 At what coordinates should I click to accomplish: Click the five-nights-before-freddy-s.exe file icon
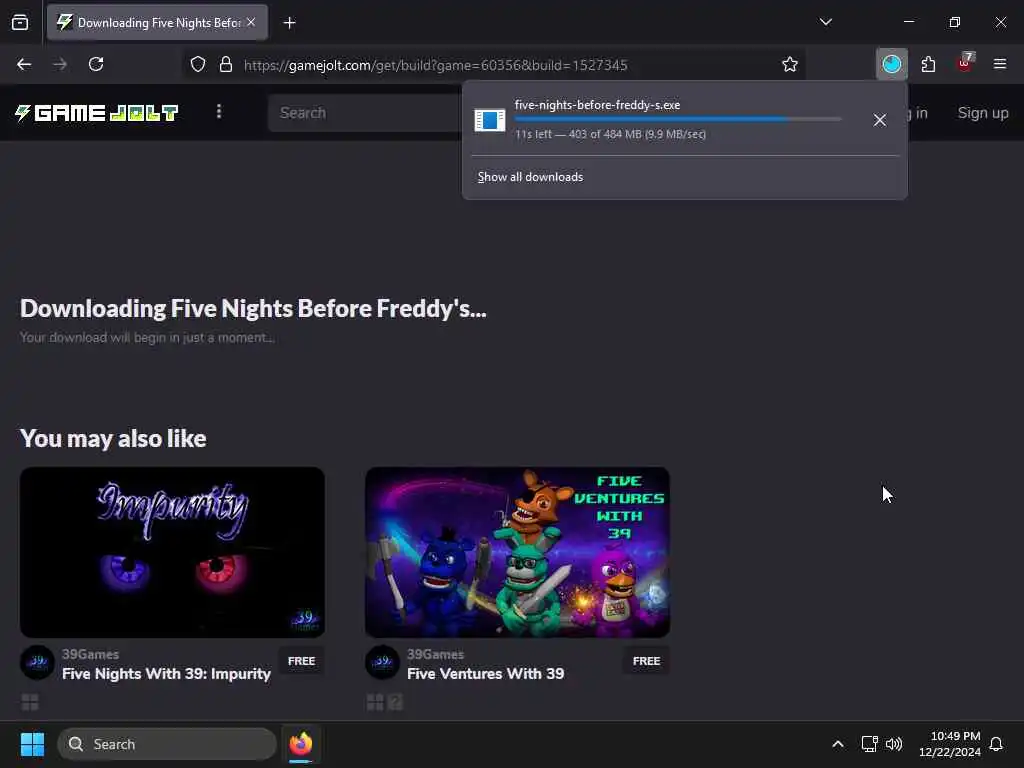point(490,120)
